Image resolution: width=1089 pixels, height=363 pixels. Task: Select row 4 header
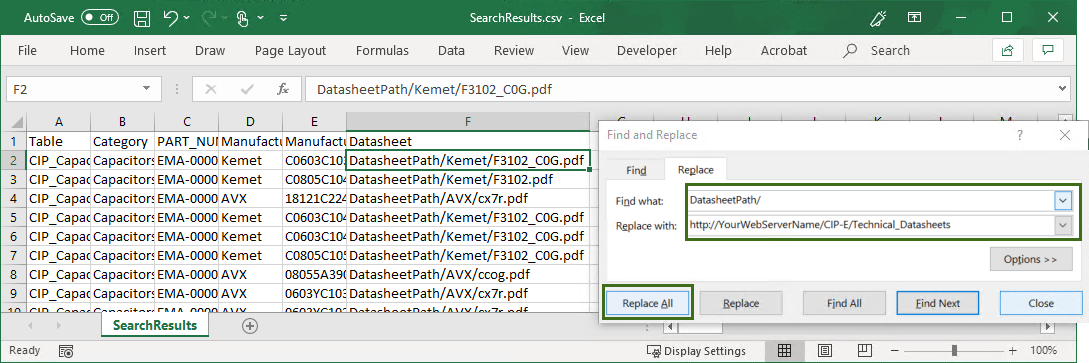click(14, 198)
